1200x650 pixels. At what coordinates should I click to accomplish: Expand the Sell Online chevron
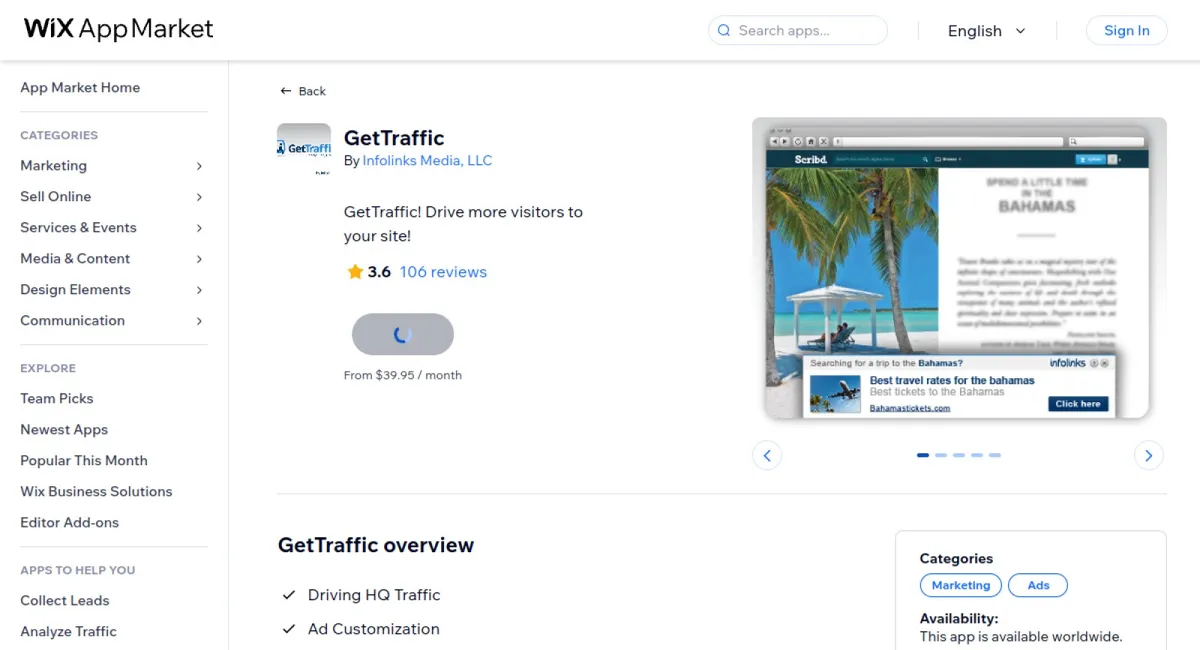click(x=199, y=197)
